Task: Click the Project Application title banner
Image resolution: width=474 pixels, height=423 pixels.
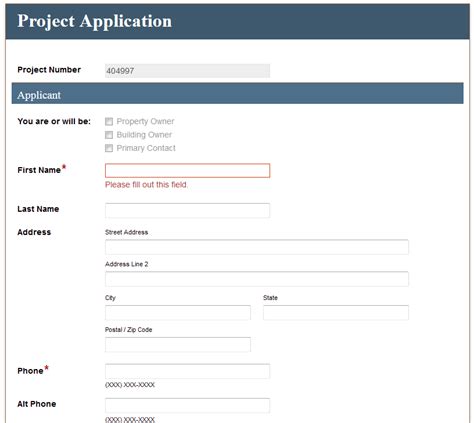Action: (x=237, y=22)
